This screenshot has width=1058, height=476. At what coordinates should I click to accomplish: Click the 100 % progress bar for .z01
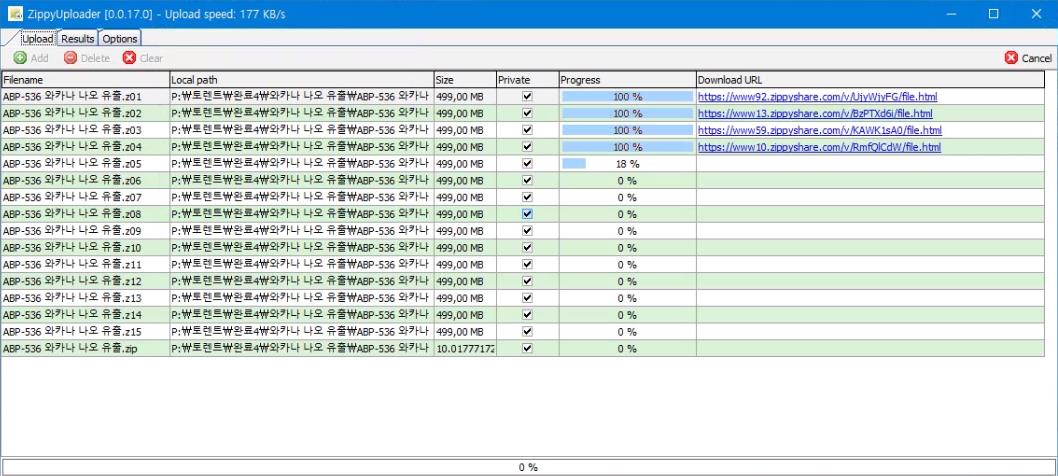click(628, 97)
